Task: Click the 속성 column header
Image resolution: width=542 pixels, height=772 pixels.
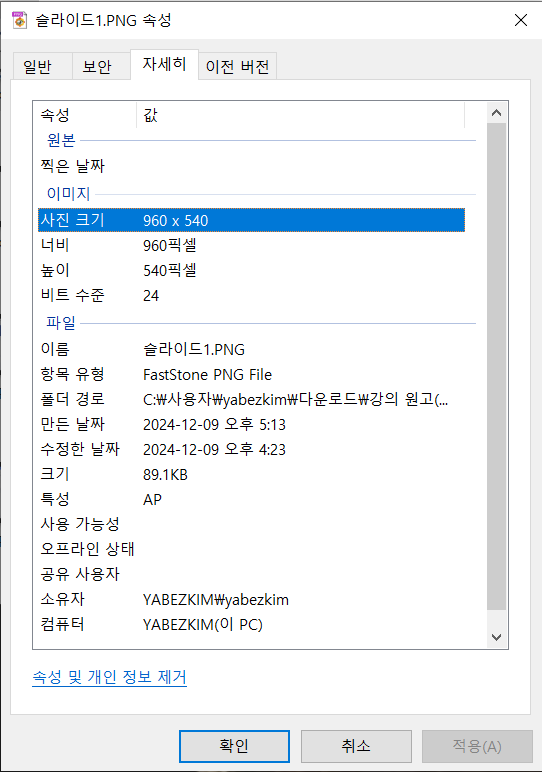Action: [85, 115]
